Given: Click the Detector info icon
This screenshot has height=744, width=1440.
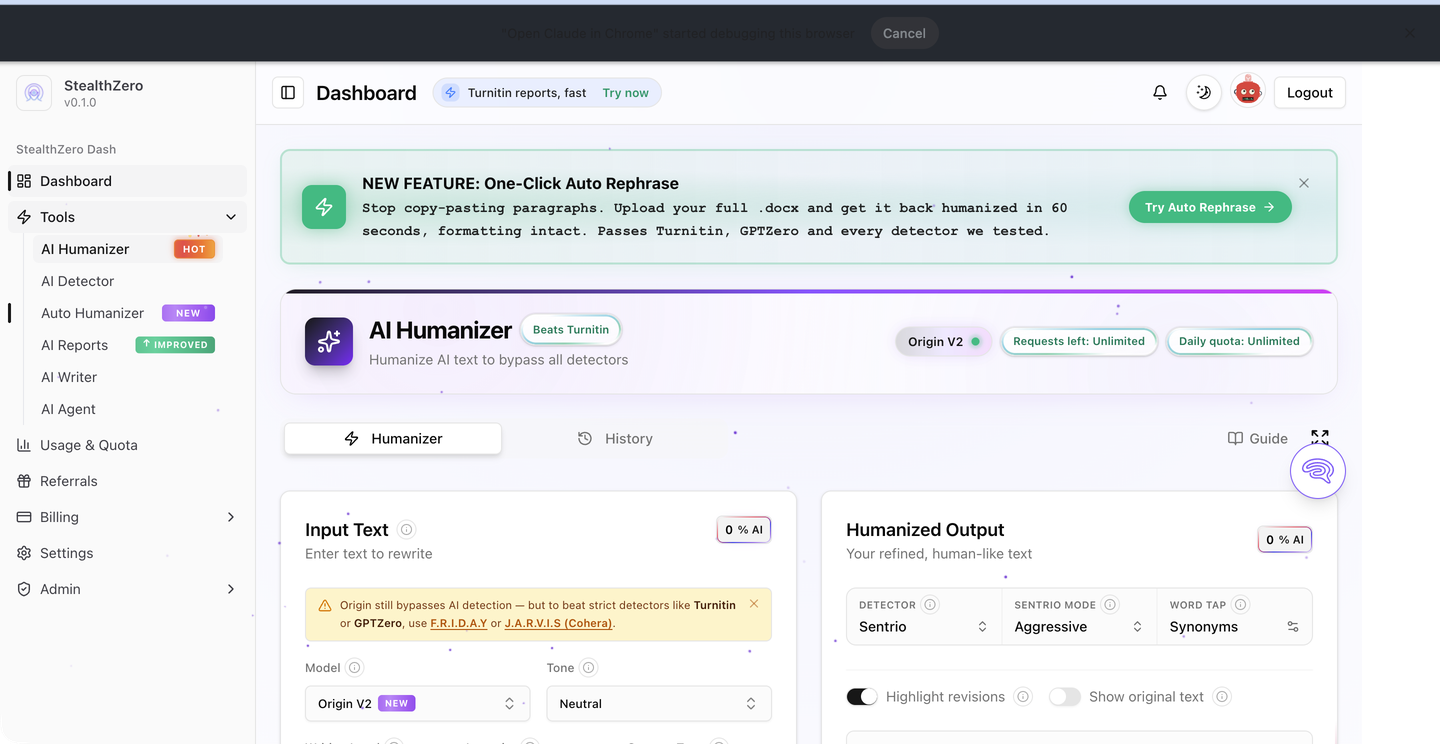Looking at the screenshot, I should 930,605.
